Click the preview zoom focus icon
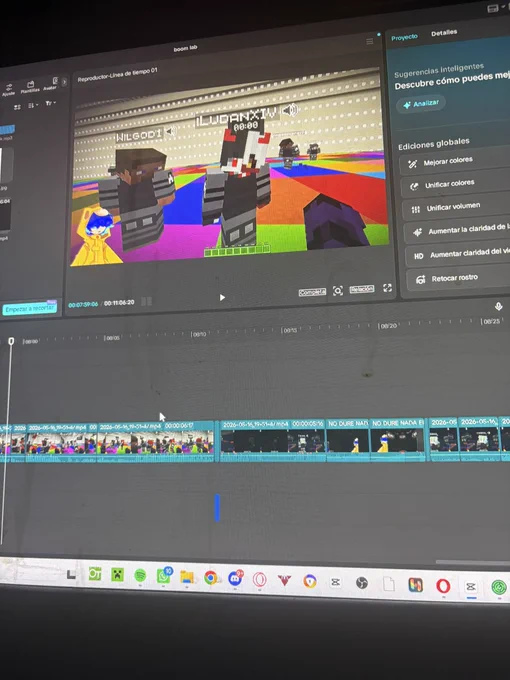510x680 pixels. 338,291
